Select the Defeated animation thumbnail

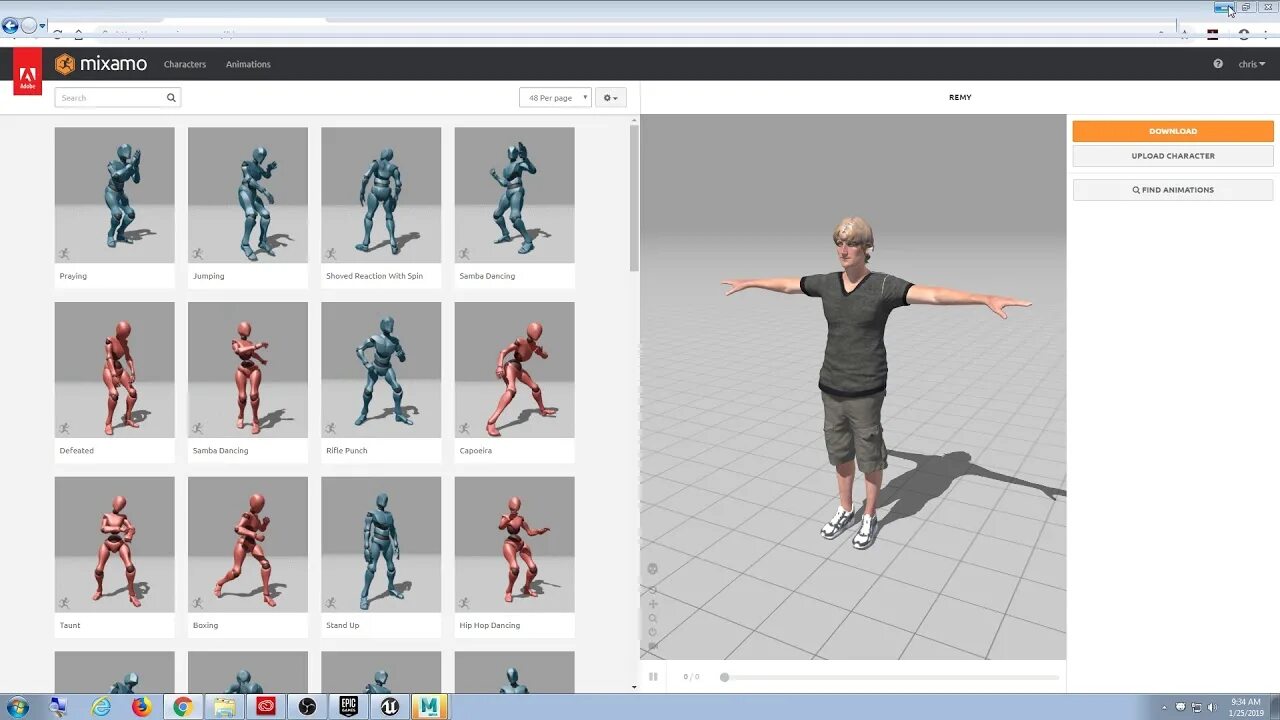click(114, 370)
